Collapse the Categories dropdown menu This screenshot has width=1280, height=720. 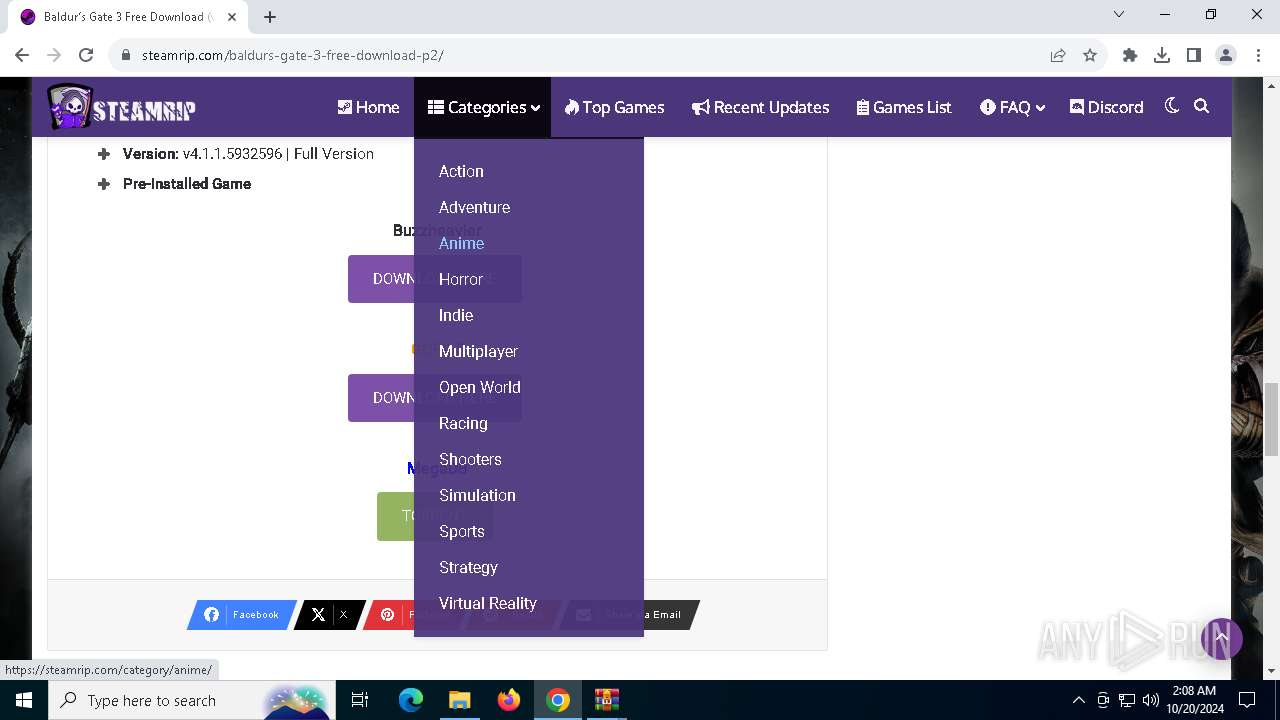pos(483,107)
